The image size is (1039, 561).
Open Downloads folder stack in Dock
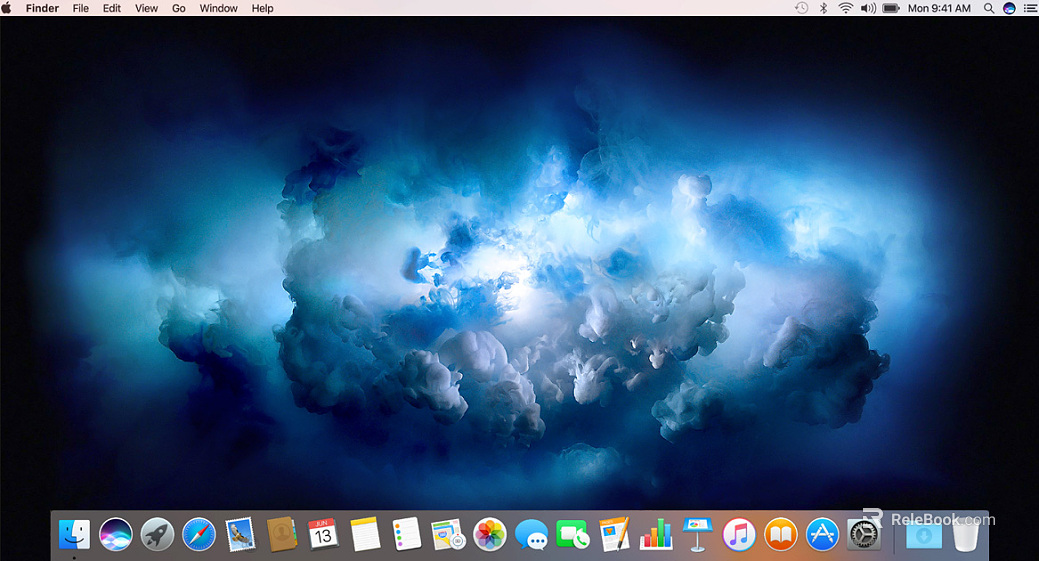click(923, 535)
